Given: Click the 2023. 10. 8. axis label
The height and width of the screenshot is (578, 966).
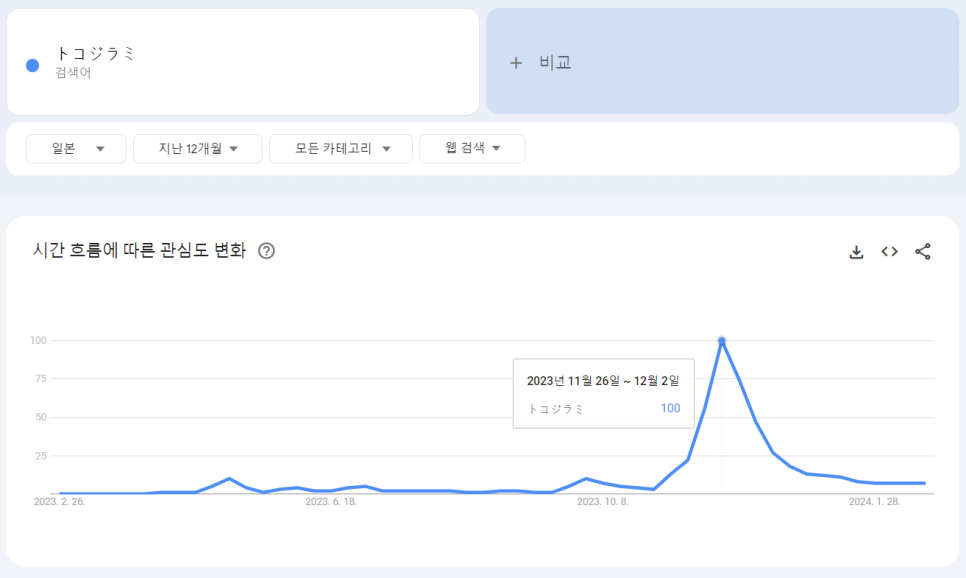Looking at the screenshot, I should click(x=603, y=502).
